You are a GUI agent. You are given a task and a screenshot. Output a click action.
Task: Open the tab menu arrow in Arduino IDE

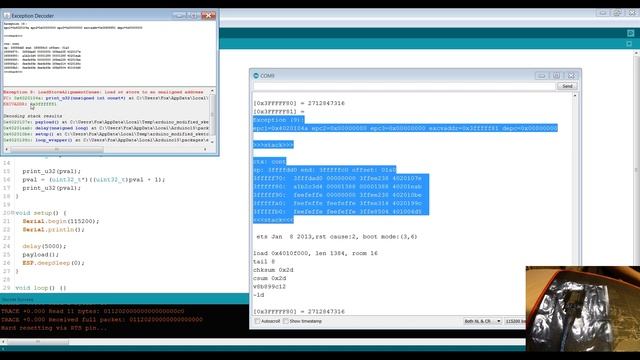[x=629, y=44]
